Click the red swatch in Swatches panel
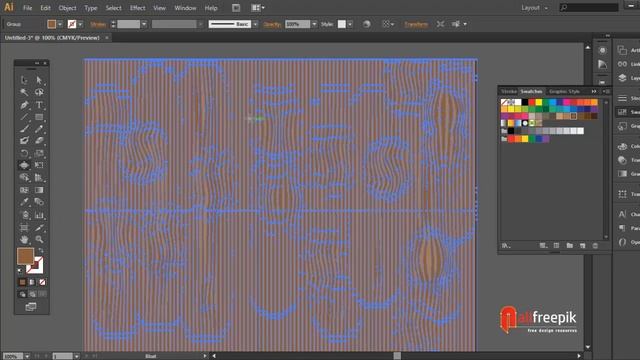The height and width of the screenshot is (360, 640). click(x=531, y=102)
